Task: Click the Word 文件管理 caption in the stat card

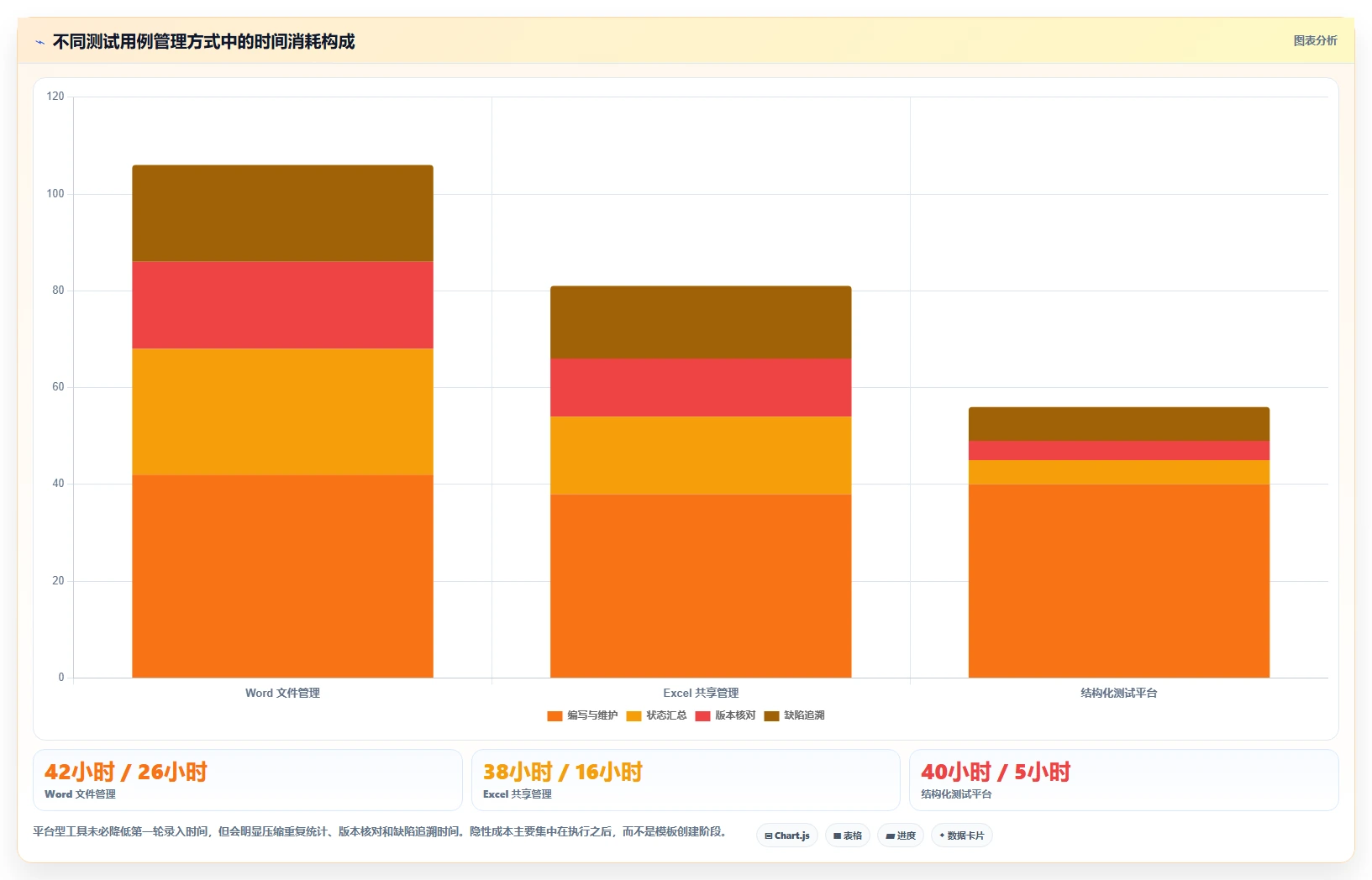Action: [80, 794]
